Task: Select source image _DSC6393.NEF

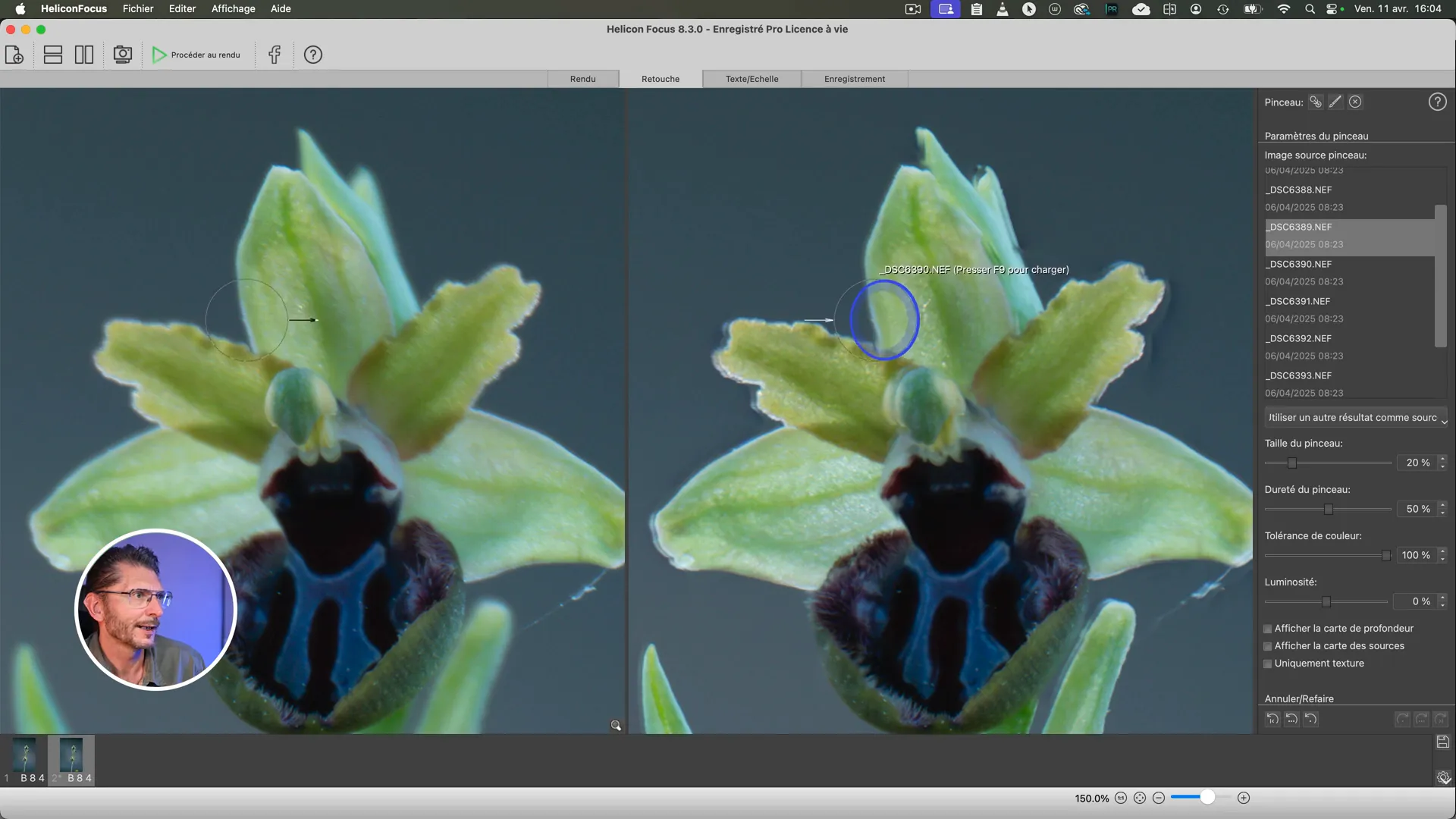Action: point(1349,384)
